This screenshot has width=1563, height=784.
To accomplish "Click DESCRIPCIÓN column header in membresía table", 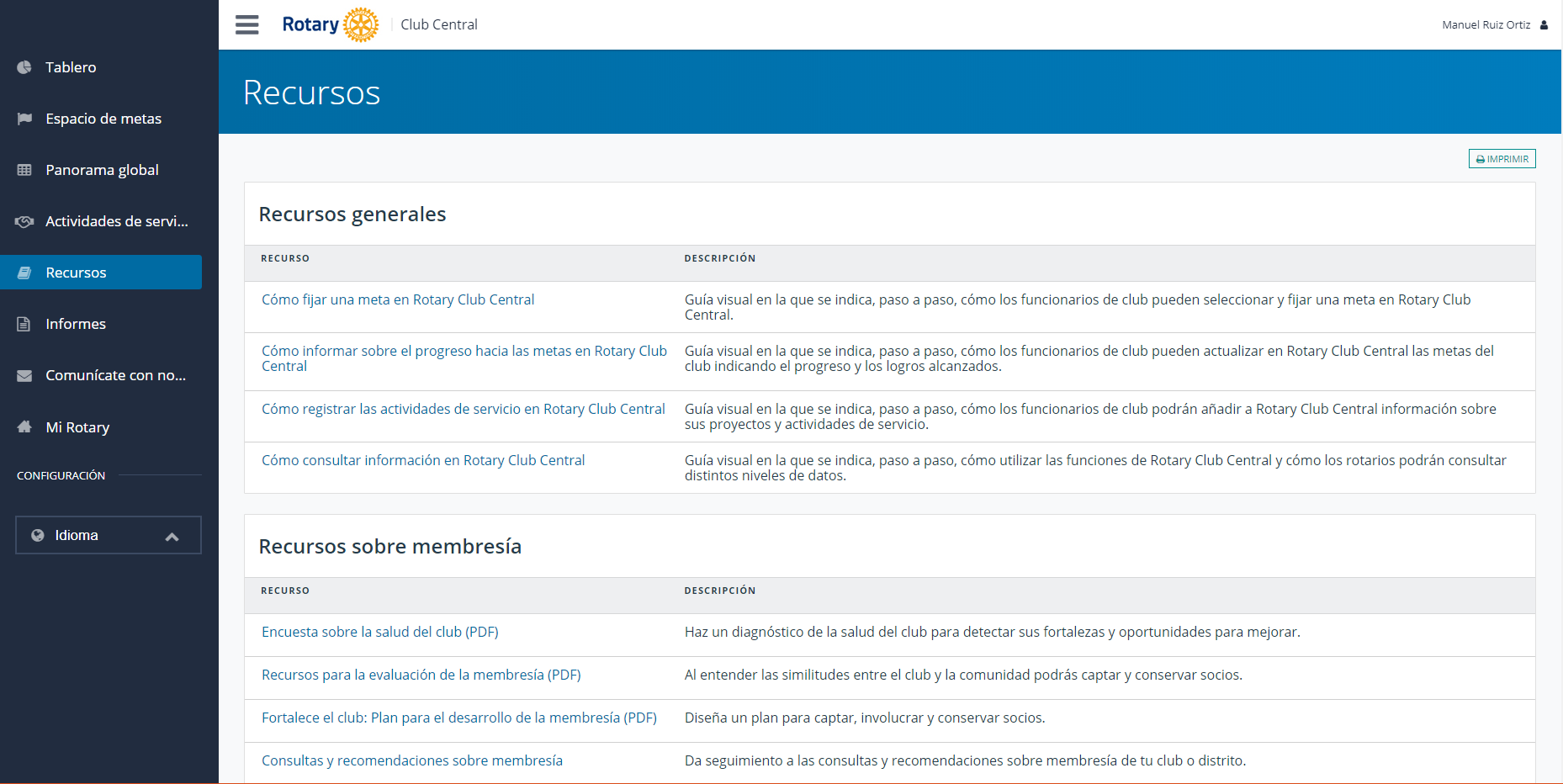I will (x=720, y=591).
